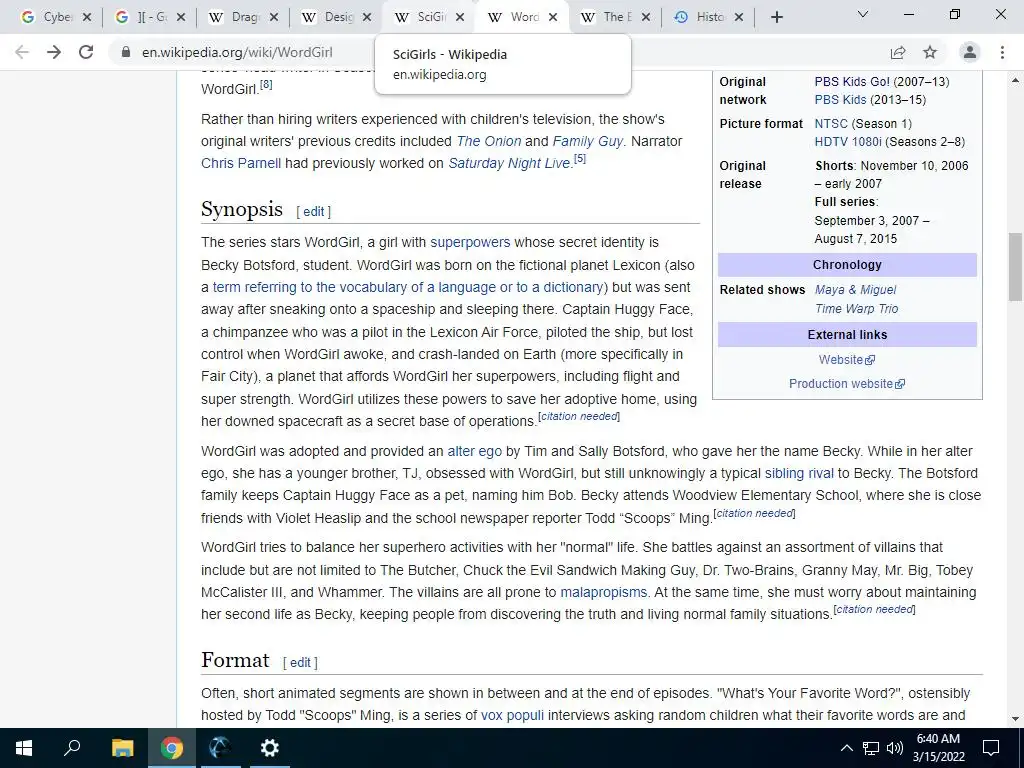1024x768 pixels.
Task: Open the sibling rival link
Action: click(799, 473)
